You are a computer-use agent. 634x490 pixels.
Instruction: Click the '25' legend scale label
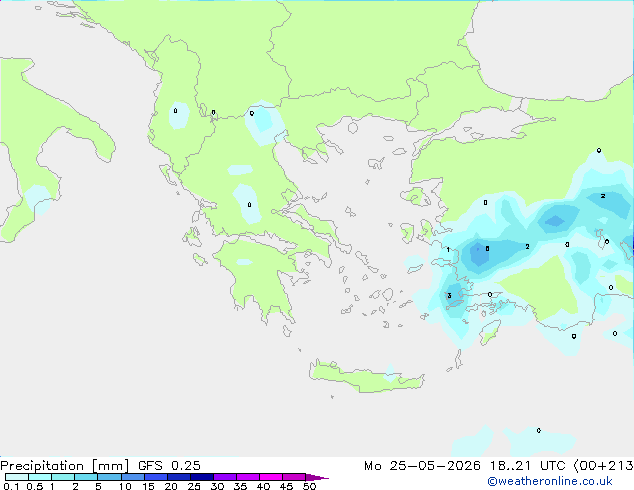coord(194,486)
